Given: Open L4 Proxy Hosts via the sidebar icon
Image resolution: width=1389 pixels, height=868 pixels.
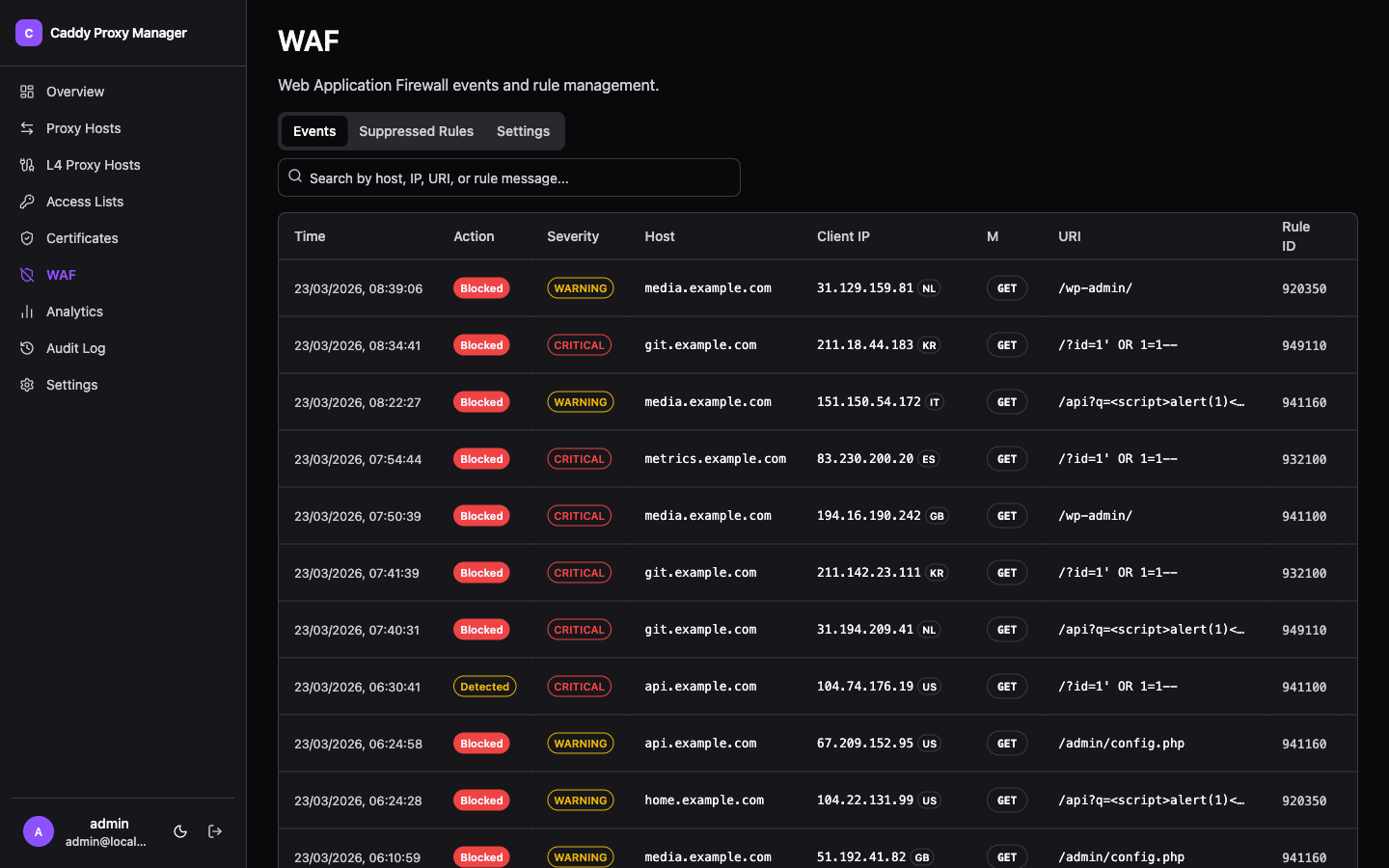Looking at the screenshot, I should tap(27, 165).
